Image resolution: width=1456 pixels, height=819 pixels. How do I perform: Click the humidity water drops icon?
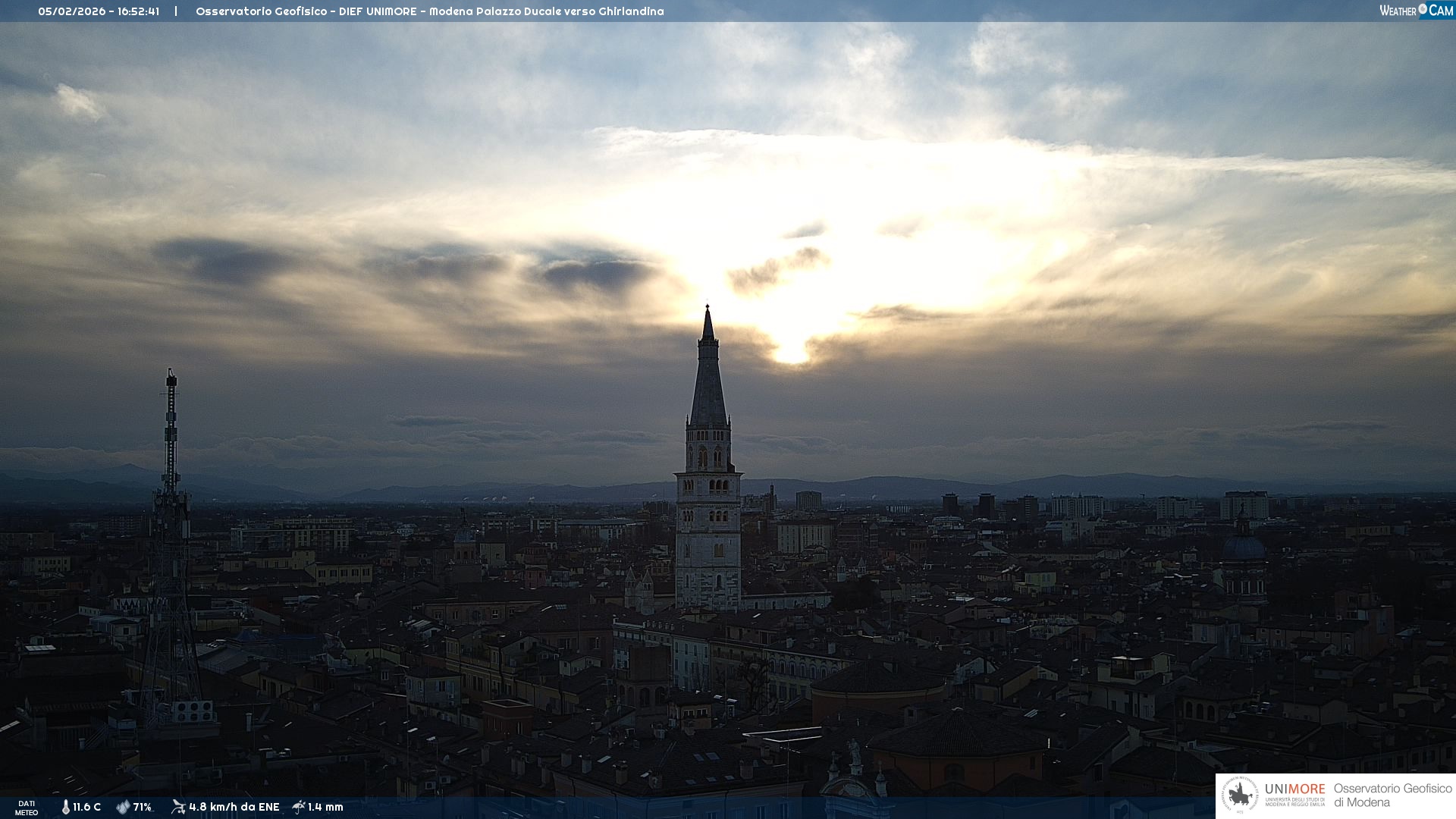123,807
